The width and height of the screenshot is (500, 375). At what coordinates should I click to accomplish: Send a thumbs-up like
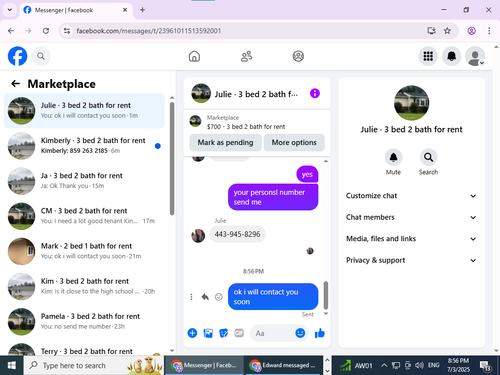click(x=319, y=333)
